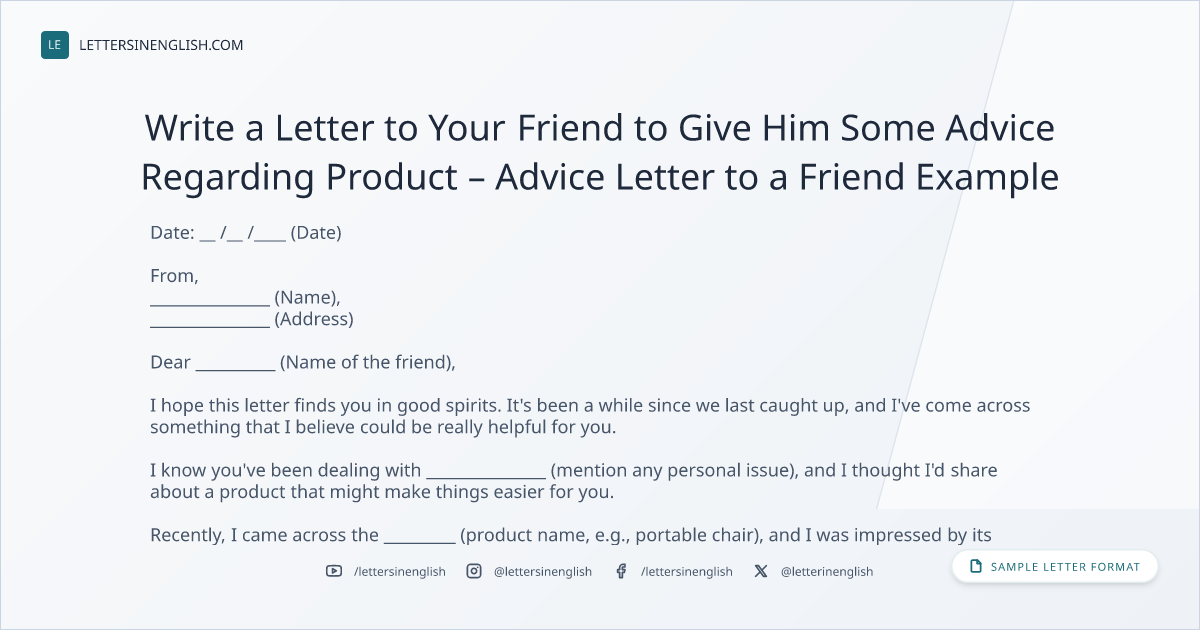Image resolution: width=1200 pixels, height=630 pixels.
Task: Open the @letterinenglish X handle
Action: pyautogui.click(x=827, y=571)
